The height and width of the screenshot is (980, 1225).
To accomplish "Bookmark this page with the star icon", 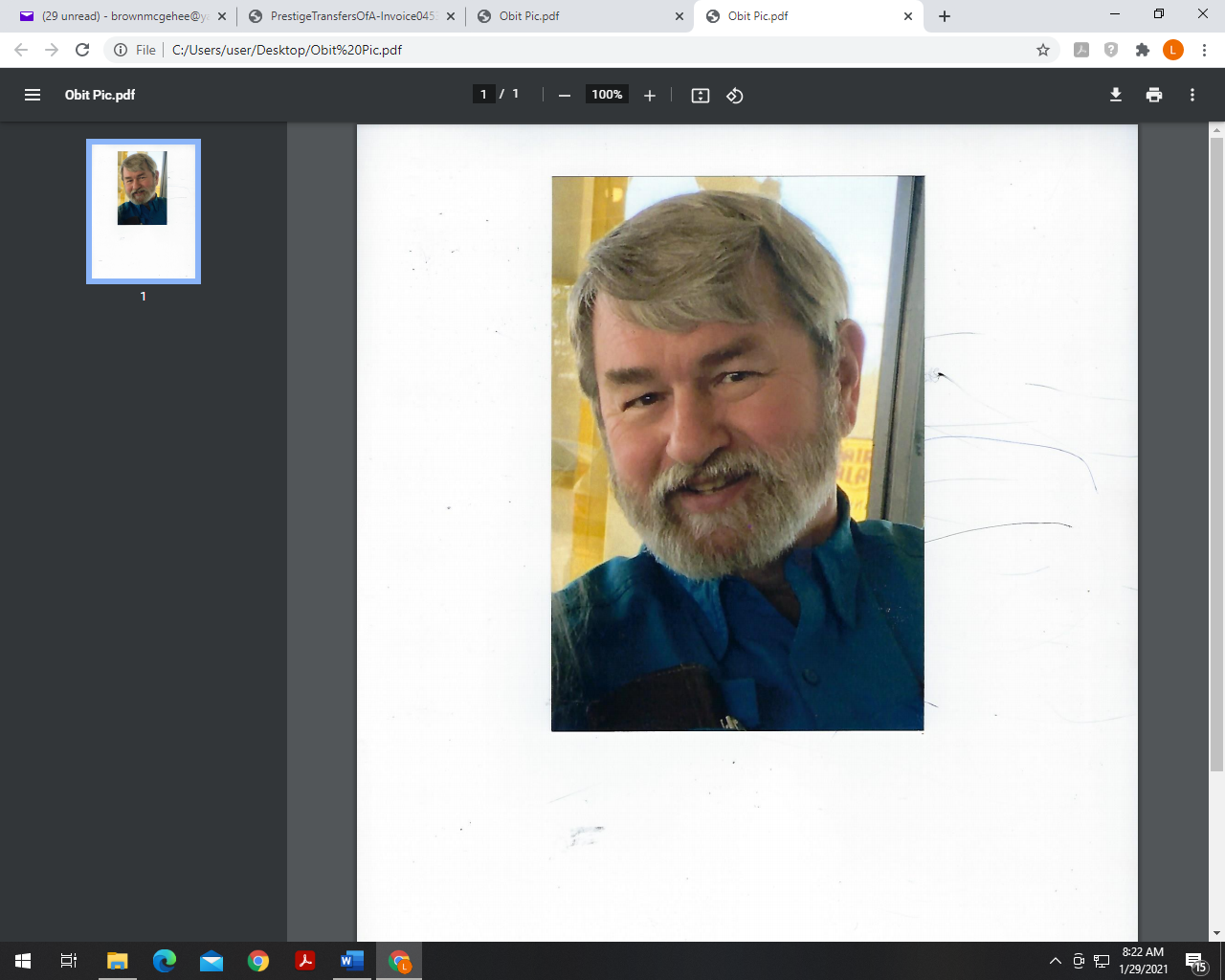I will [1043, 50].
